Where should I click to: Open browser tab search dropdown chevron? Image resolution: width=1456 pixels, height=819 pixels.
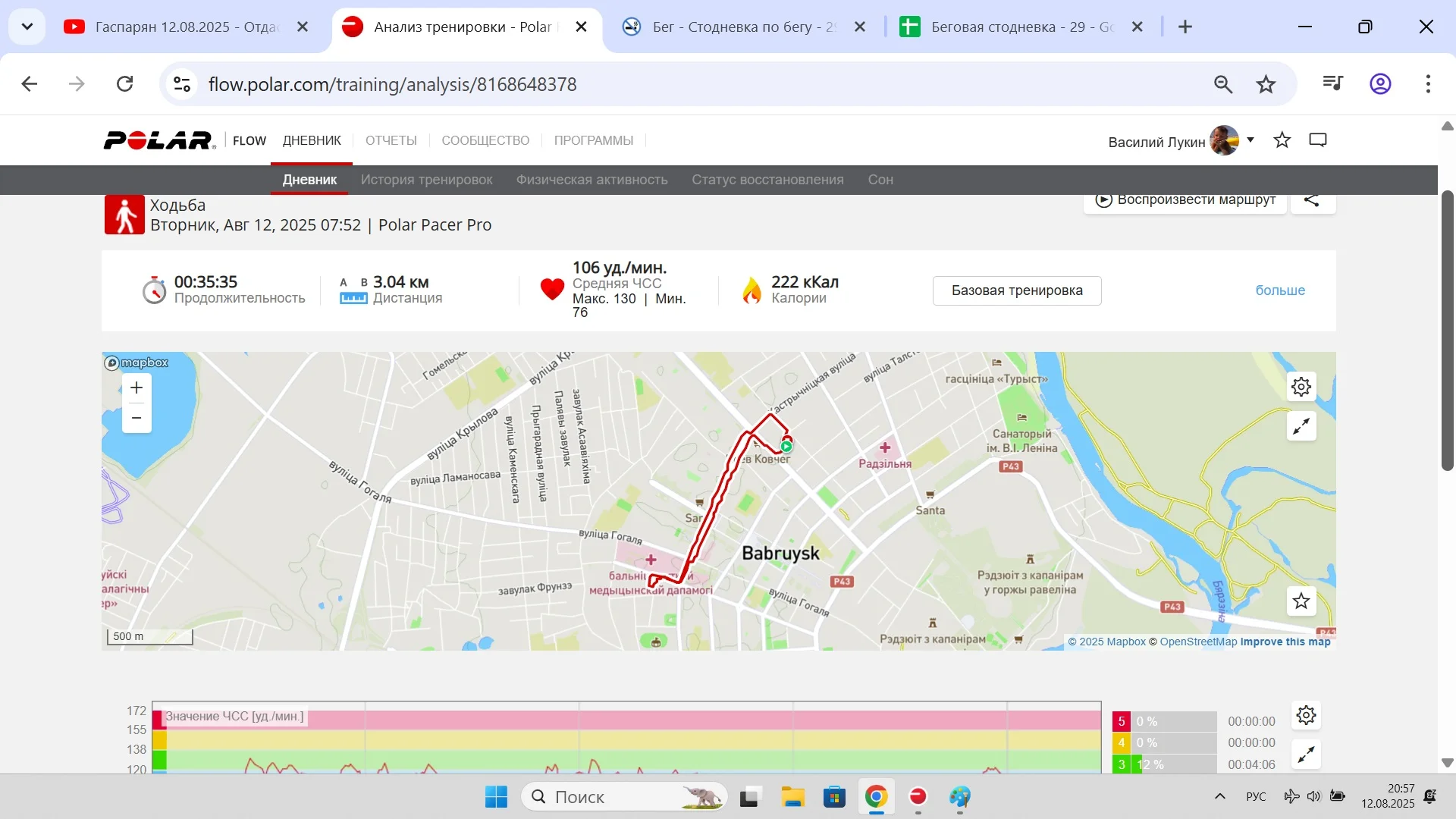(x=27, y=27)
